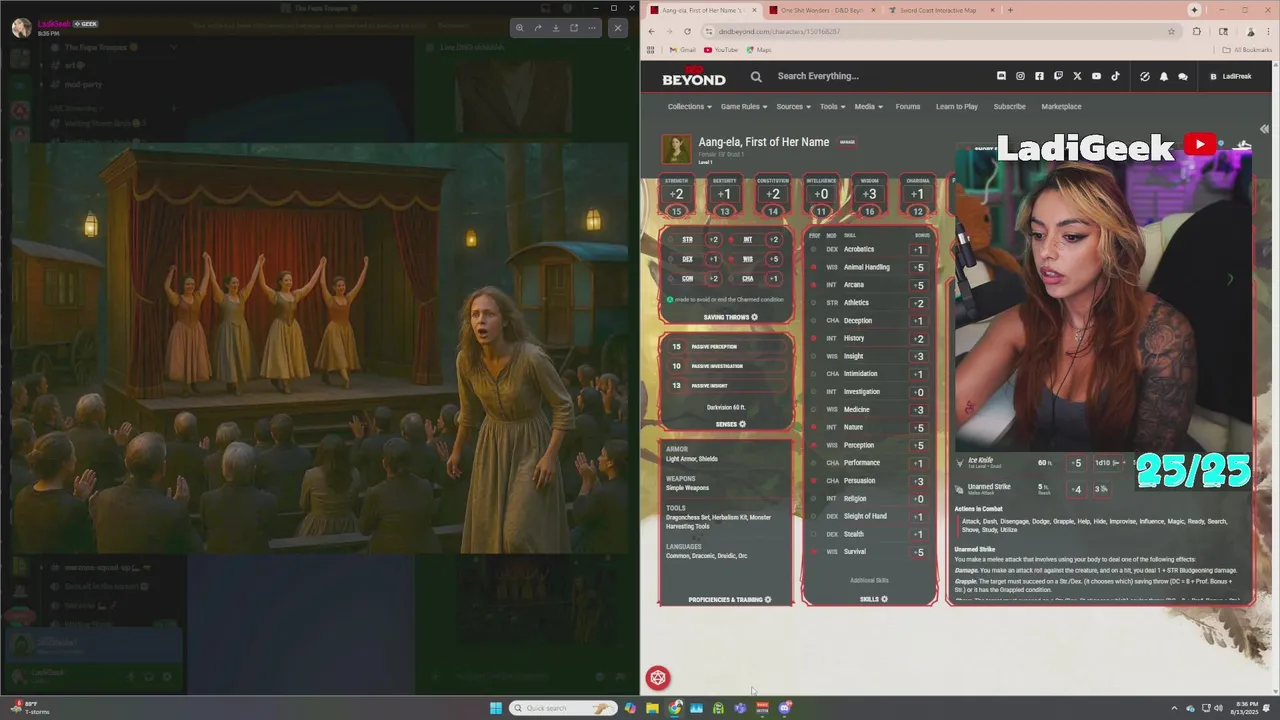Toggle Arcana proficiency dot
The height and width of the screenshot is (720, 1280).
pyautogui.click(x=813, y=285)
